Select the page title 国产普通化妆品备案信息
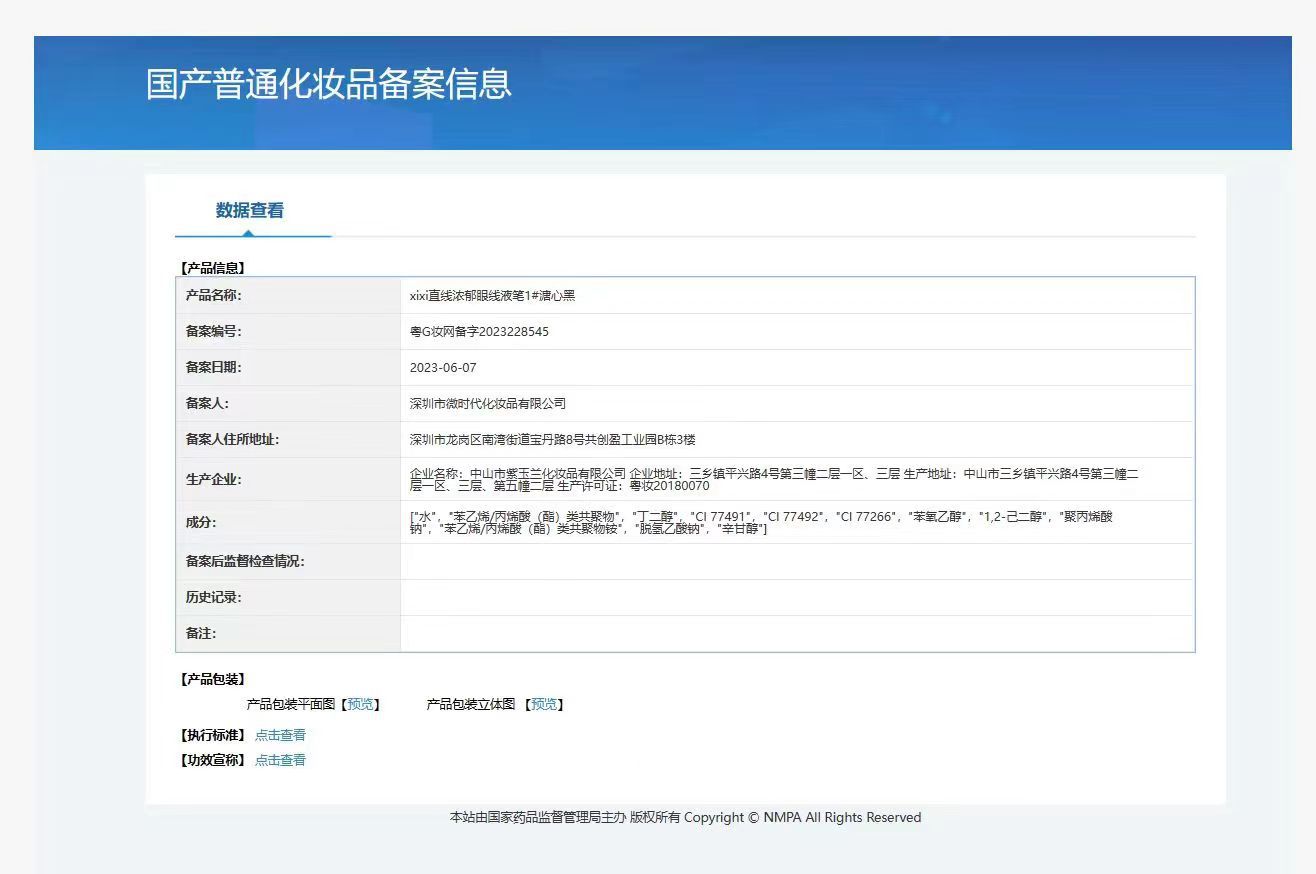1316x874 pixels. (x=329, y=84)
